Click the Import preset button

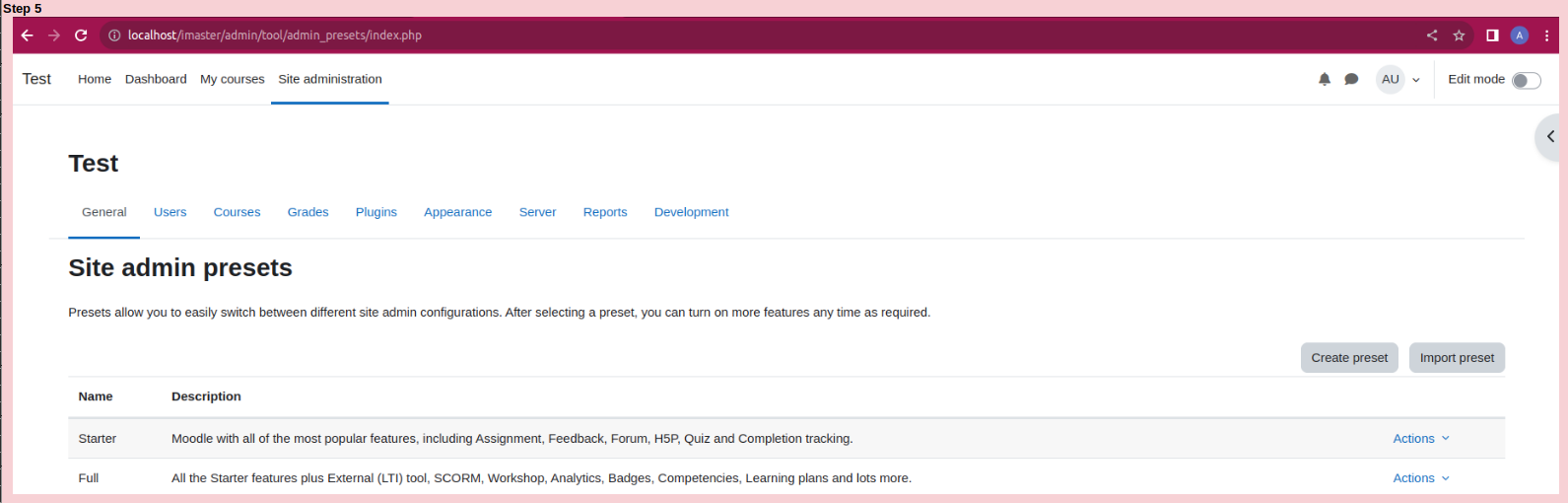[1457, 358]
